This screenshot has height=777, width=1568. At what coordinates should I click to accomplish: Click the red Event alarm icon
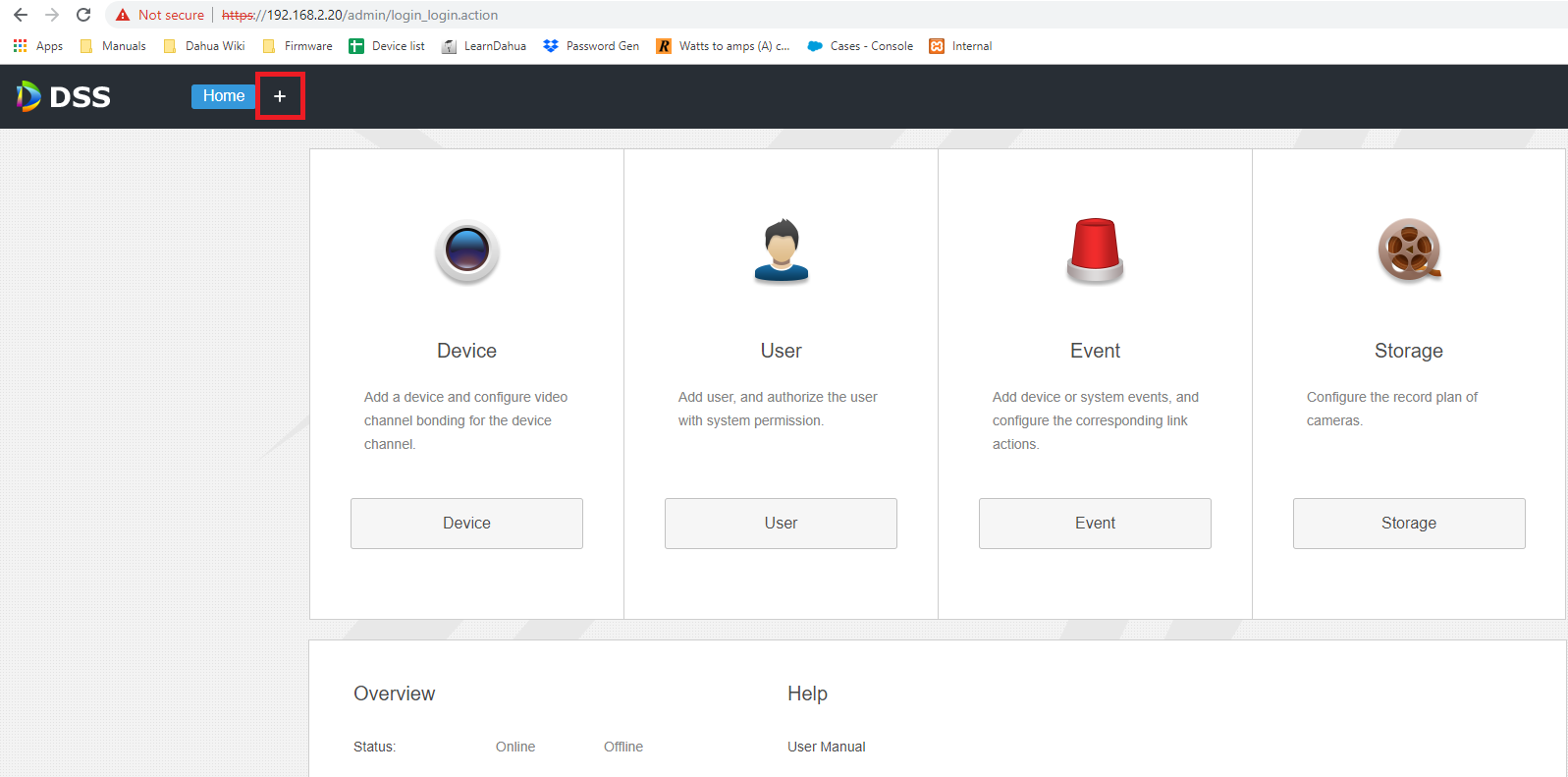coord(1095,250)
